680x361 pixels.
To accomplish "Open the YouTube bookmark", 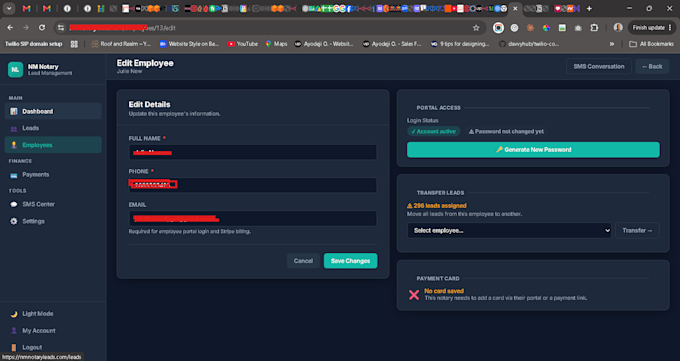I will tap(242, 44).
